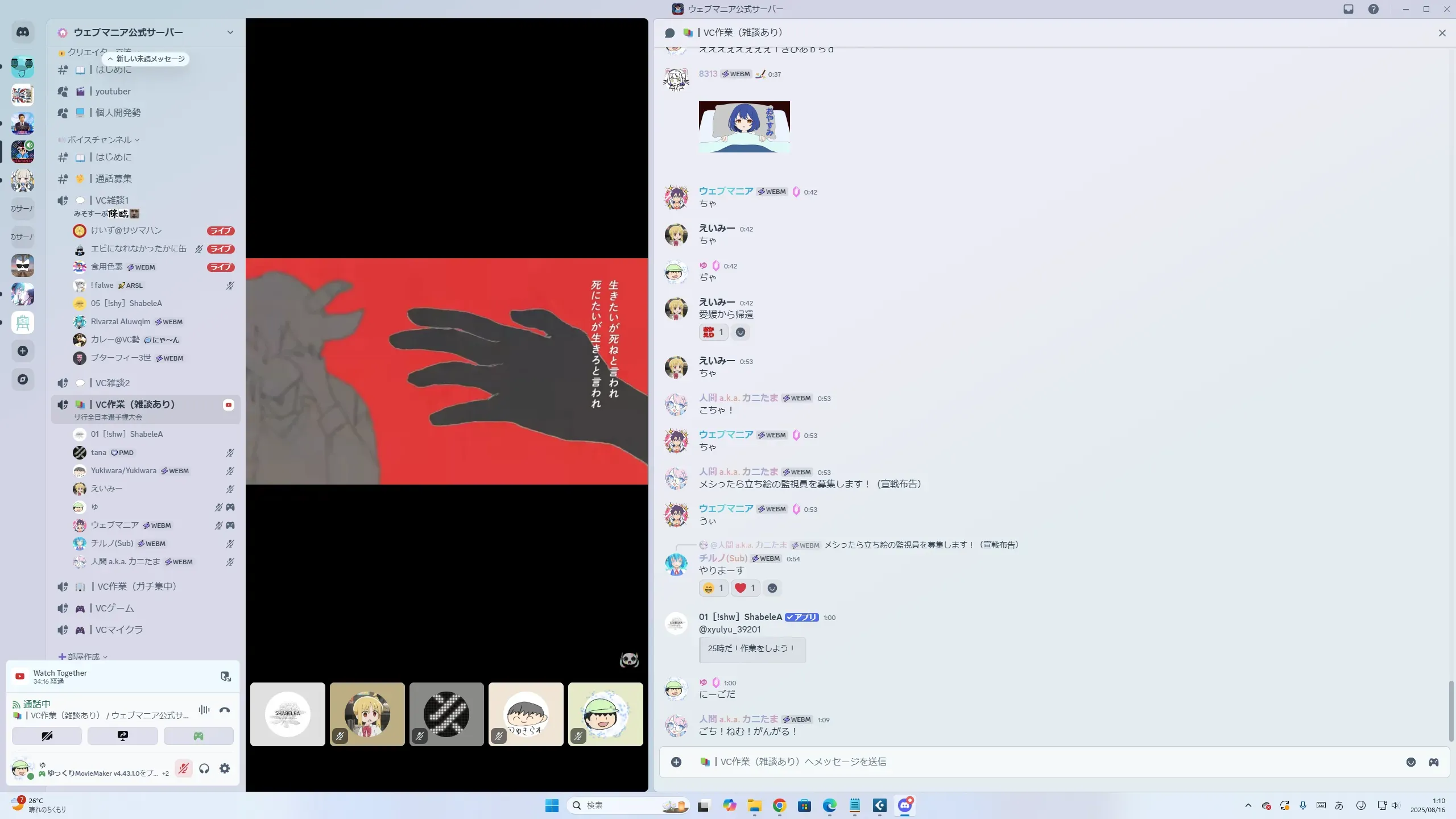This screenshot has width=1456, height=819.
Task: Open emoji picker in message box
Action: pyautogui.click(x=1411, y=762)
